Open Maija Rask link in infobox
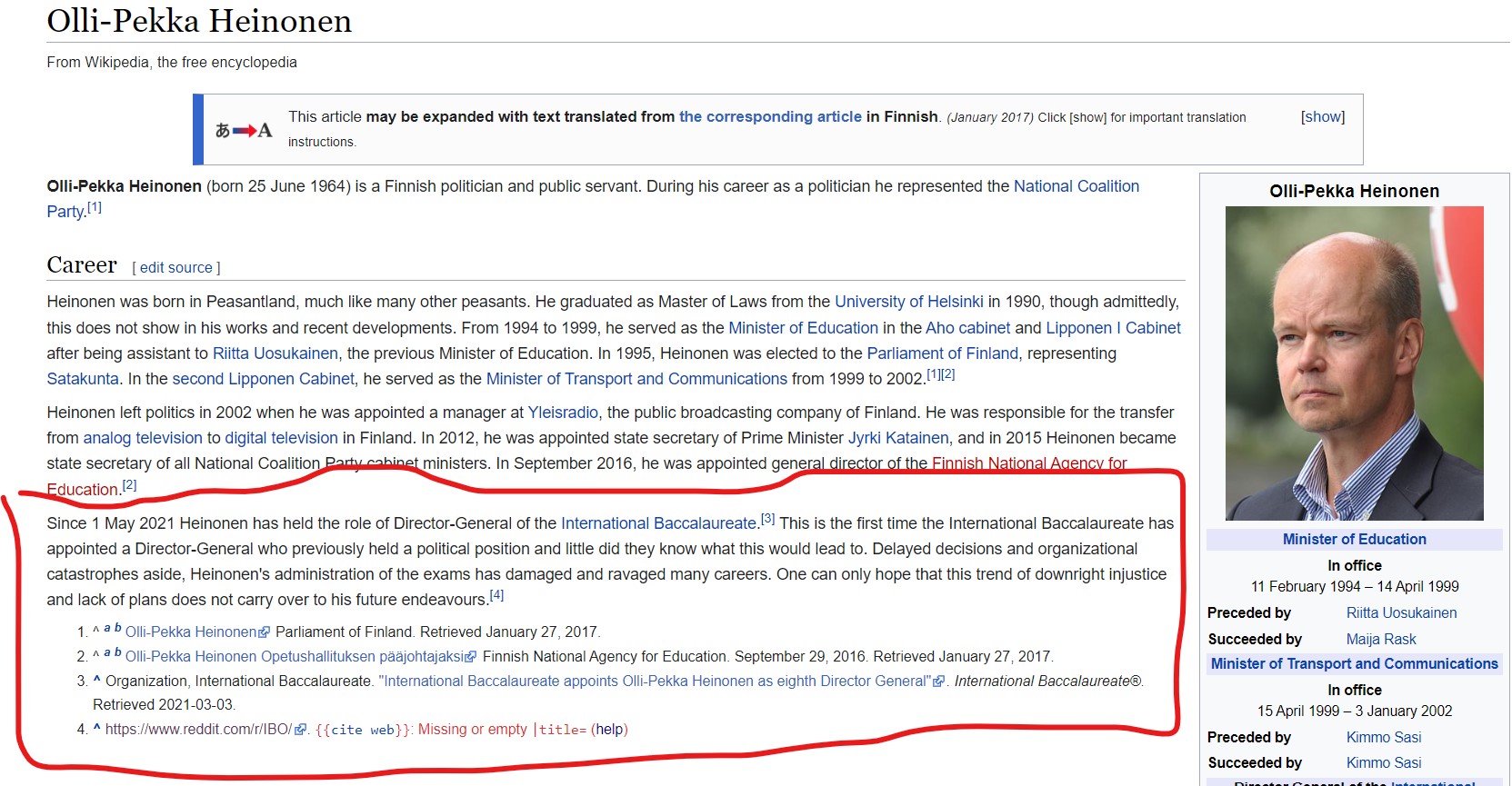The height and width of the screenshot is (786, 1512). [x=1381, y=640]
